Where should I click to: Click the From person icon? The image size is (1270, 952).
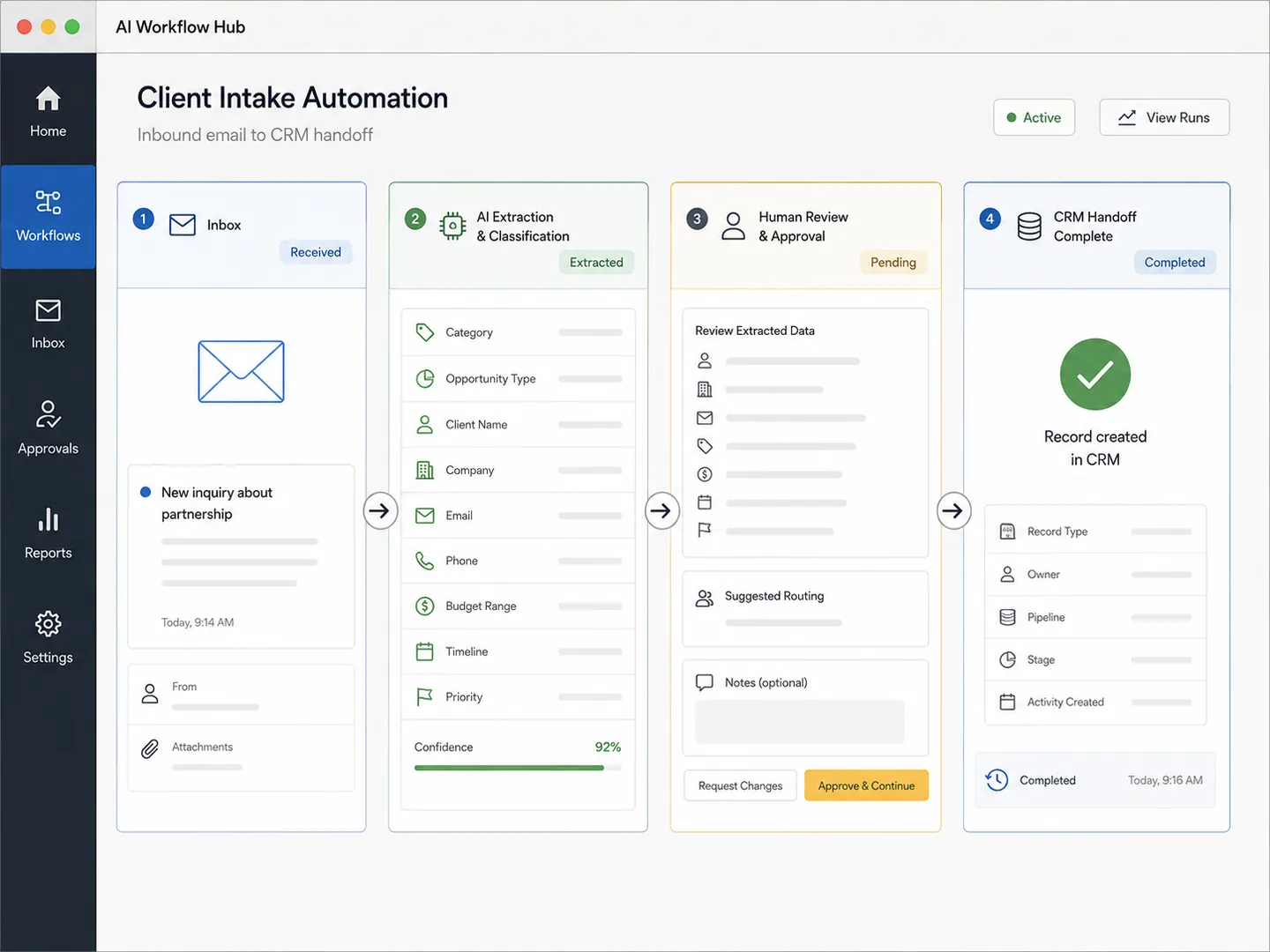click(x=150, y=694)
